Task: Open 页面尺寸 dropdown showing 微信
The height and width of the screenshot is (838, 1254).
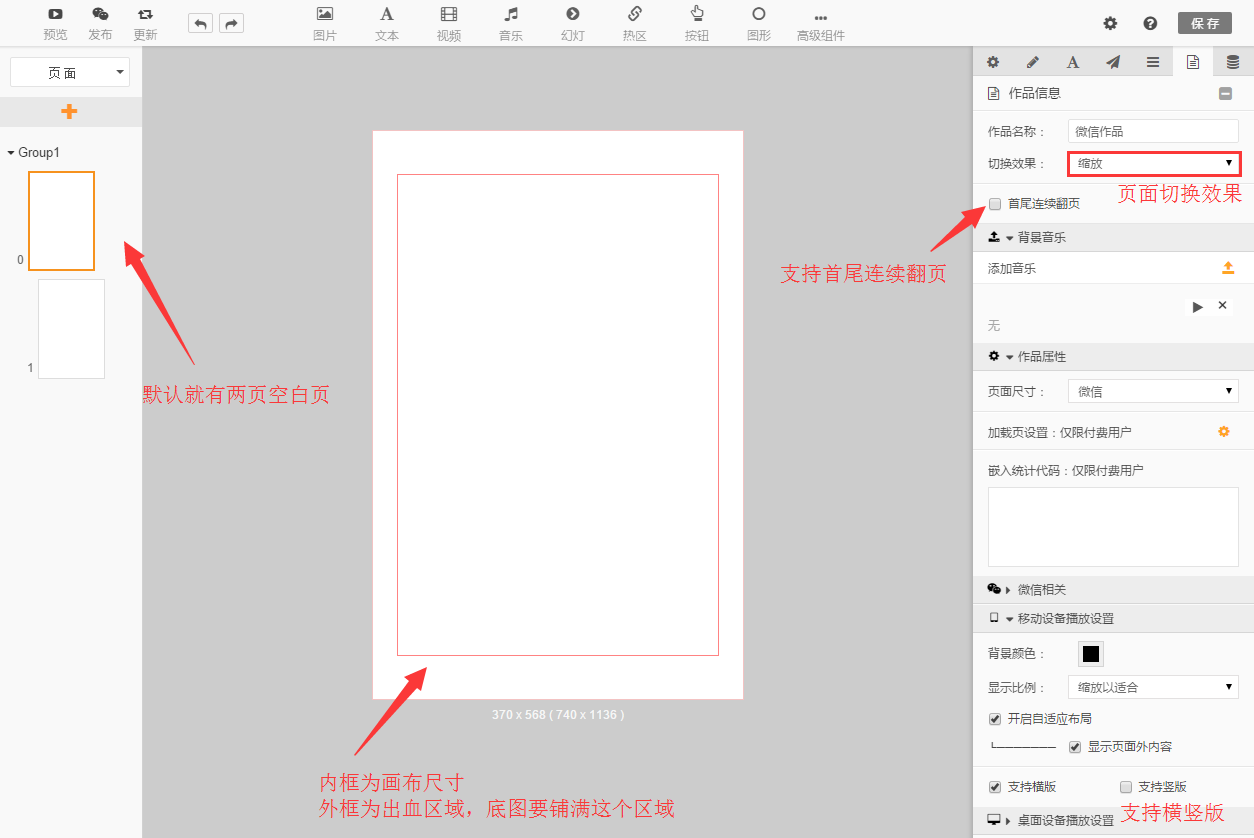Action: [x=1153, y=391]
